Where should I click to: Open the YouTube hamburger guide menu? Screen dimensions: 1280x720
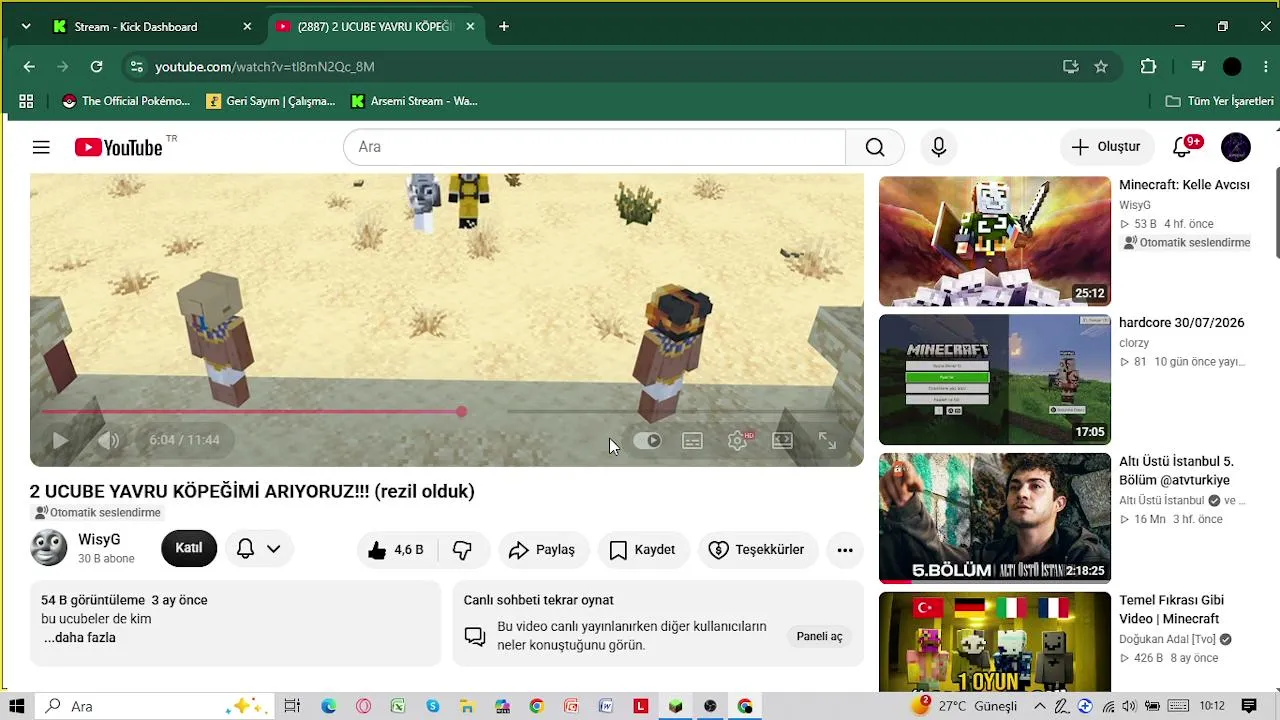point(41,147)
